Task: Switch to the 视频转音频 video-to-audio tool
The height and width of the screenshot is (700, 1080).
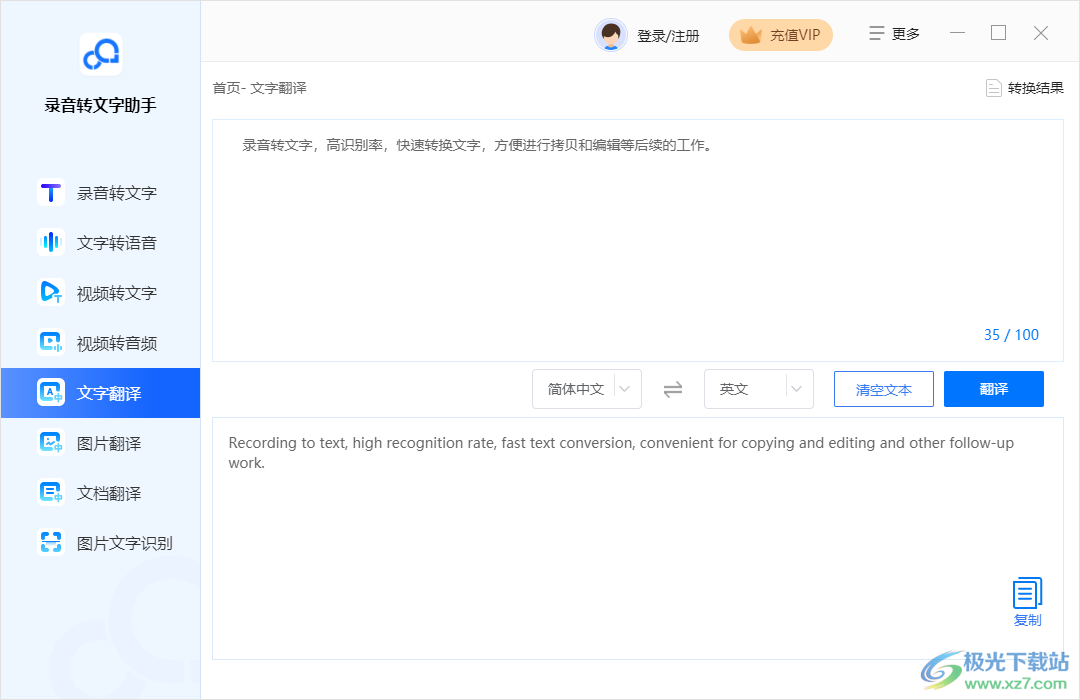Action: click(100, 342)
